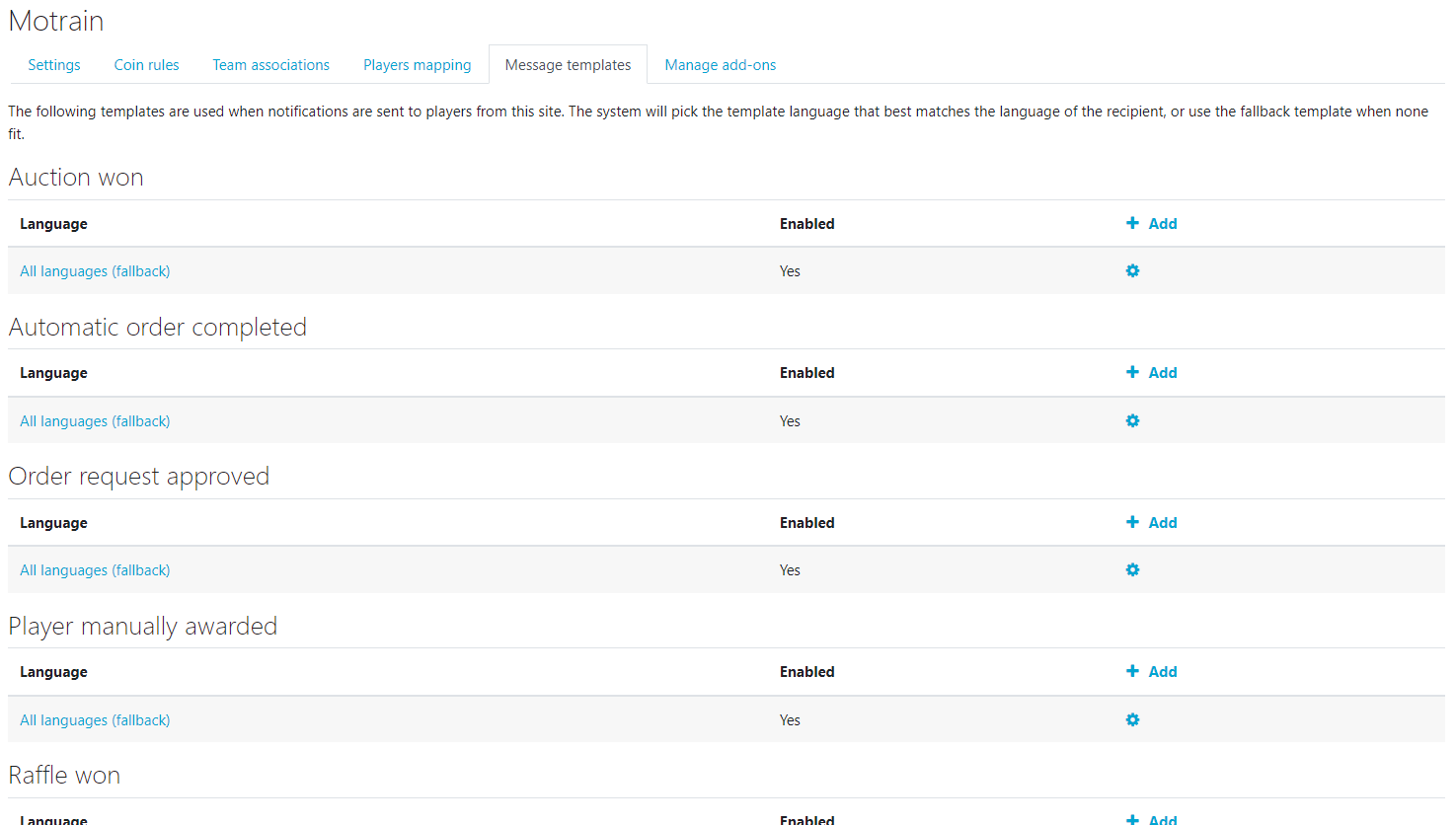Open gear settings for Order request approved fallback

pos(1132,569)
